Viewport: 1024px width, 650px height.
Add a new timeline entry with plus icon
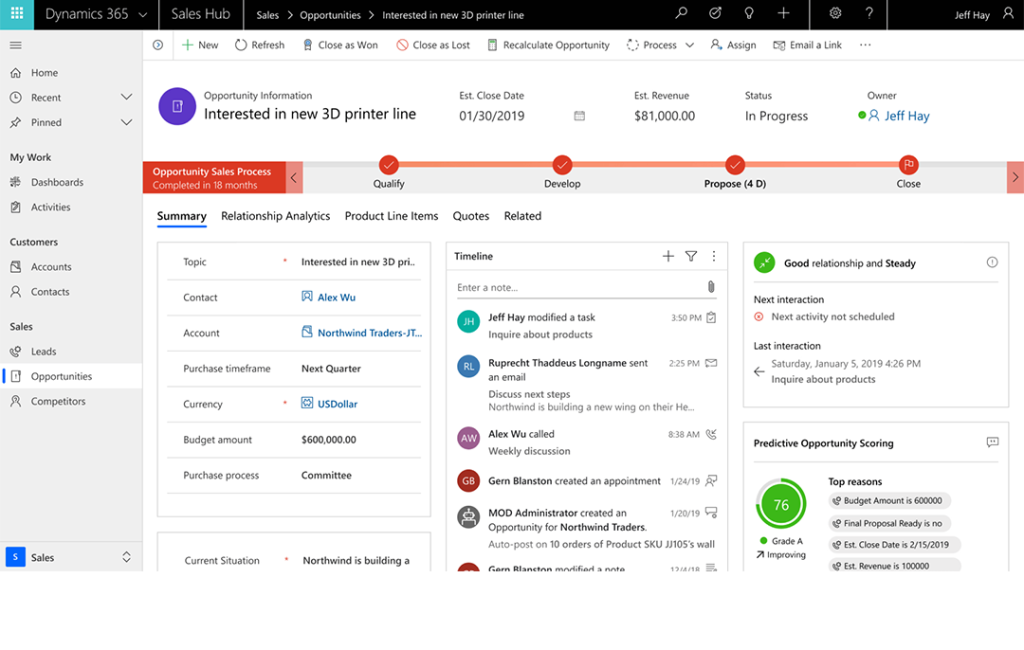668,256
